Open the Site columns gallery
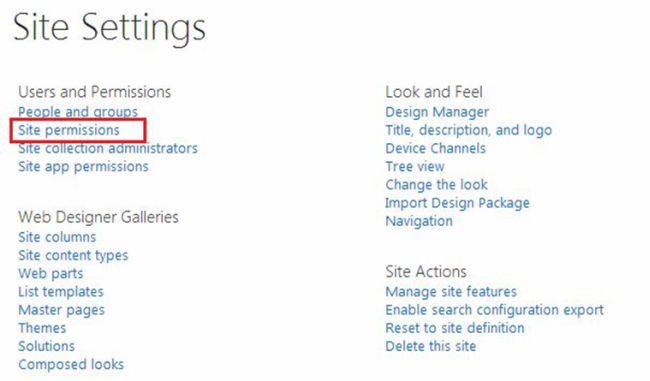Image resolution: width=650 pixels, height=381 pixels. coord(57,237)
